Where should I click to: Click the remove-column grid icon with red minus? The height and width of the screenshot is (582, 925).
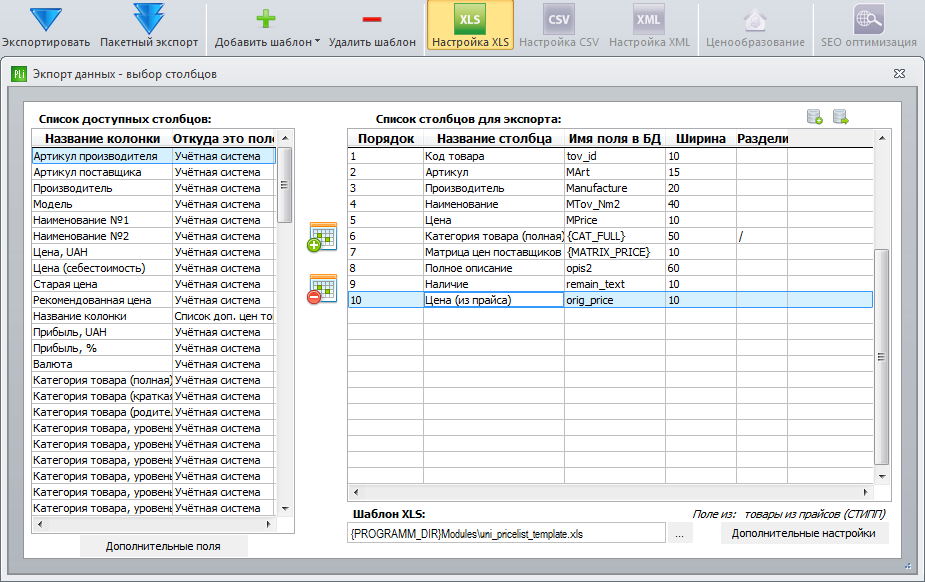[x=322, y=289]
